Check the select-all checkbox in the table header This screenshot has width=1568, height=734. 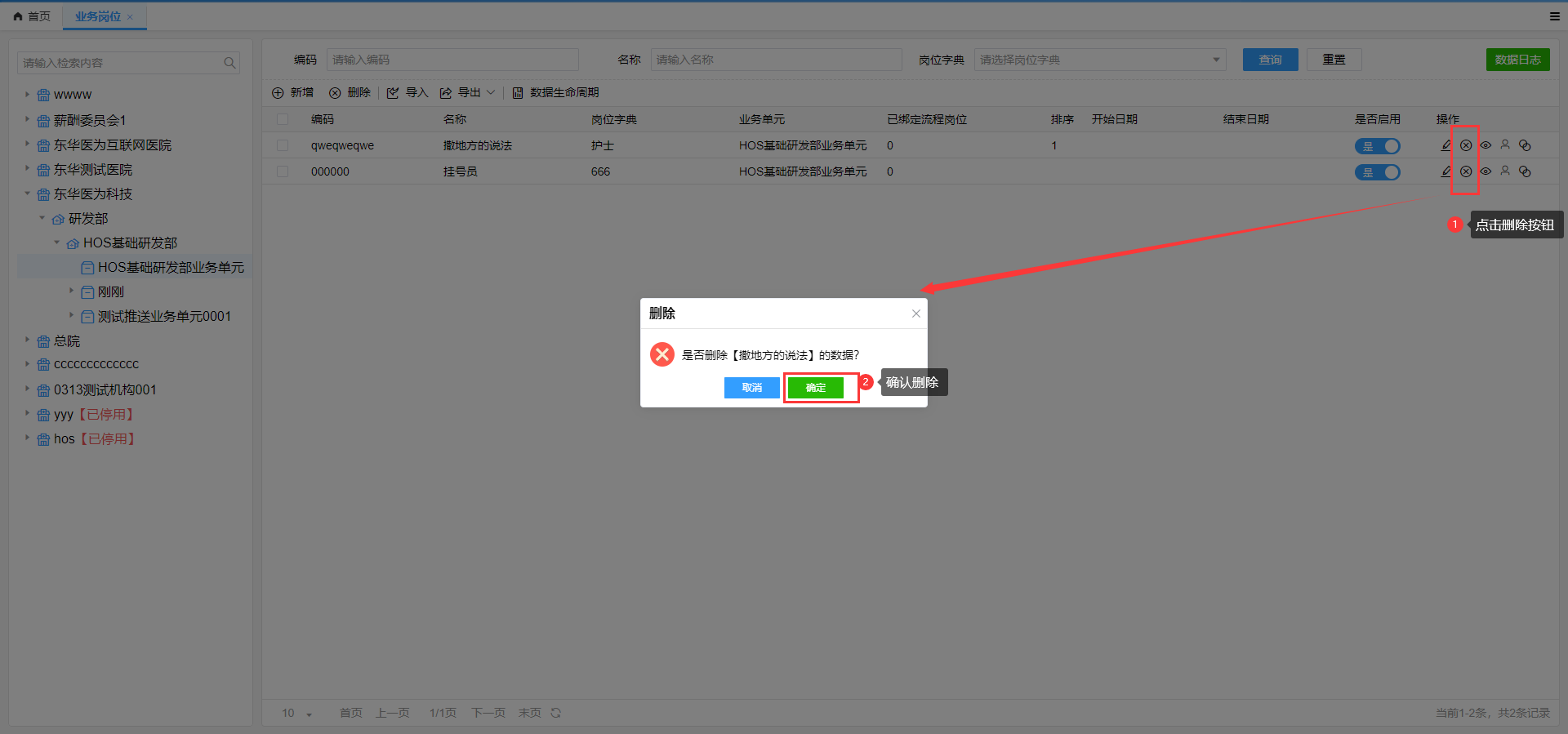tap(283, 119)
